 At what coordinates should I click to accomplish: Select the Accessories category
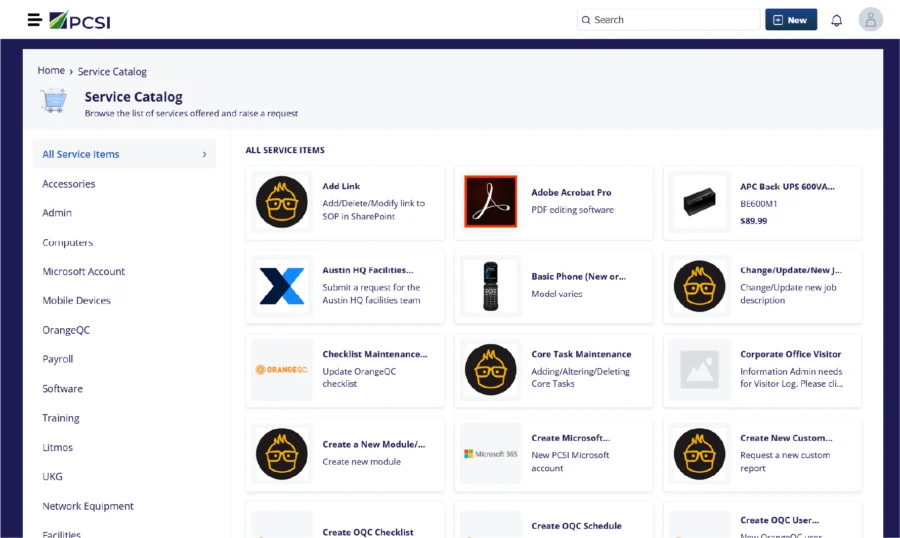pyautogui.click(x=68, y=184)
